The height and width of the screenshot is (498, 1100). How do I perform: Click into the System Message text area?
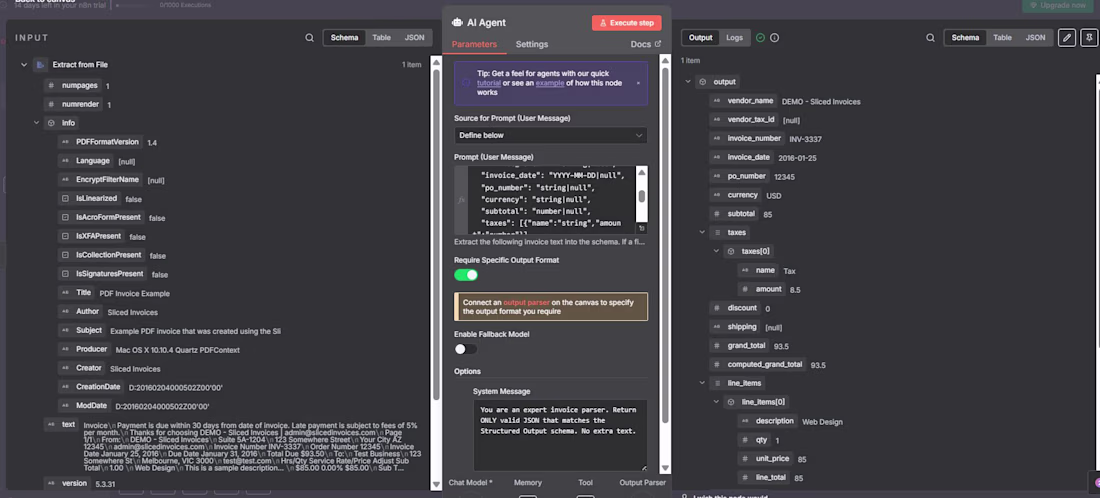[560, 435]
